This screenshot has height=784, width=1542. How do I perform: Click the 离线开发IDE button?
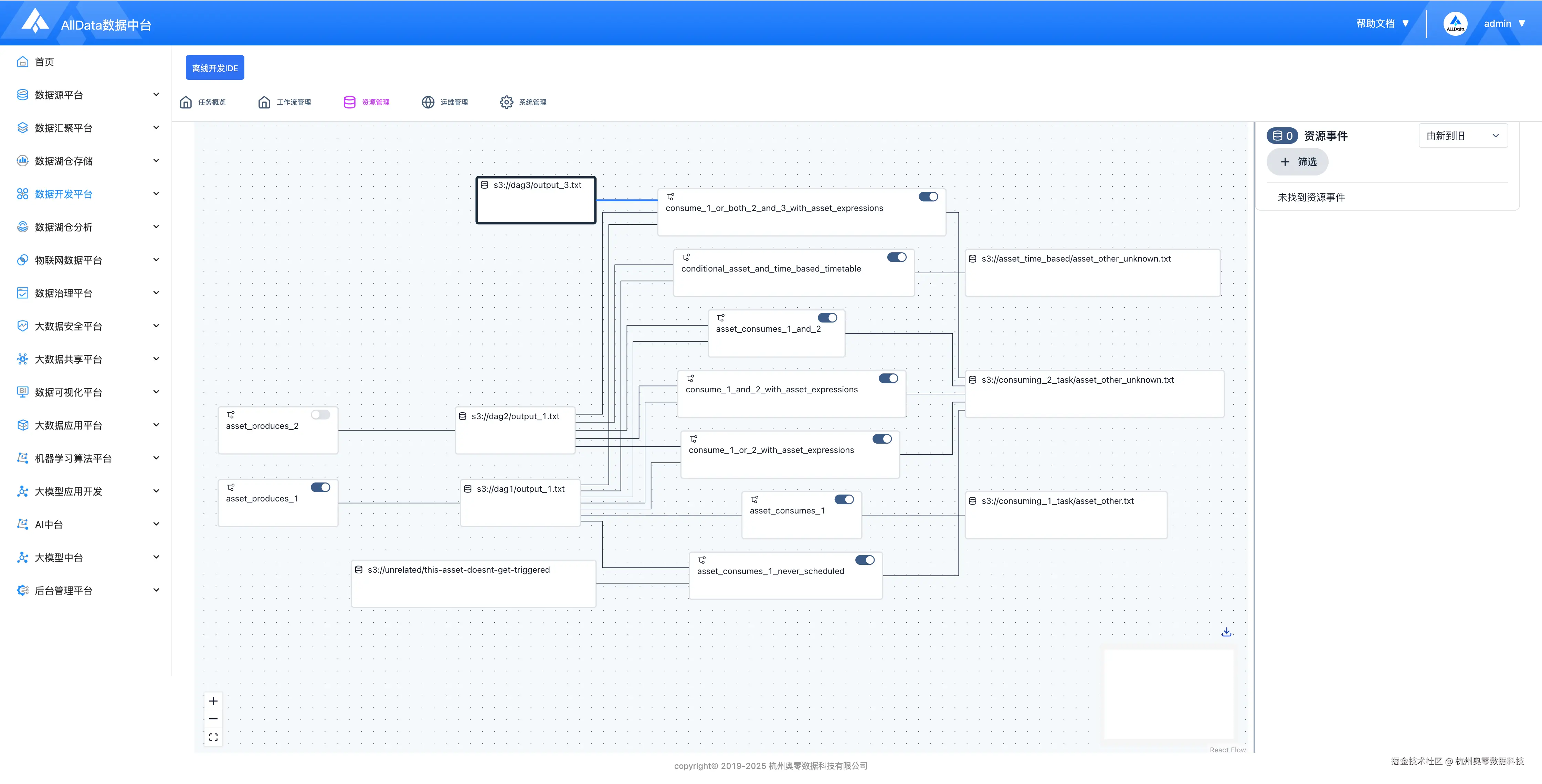pyautogui.click(x=215, y=68)
